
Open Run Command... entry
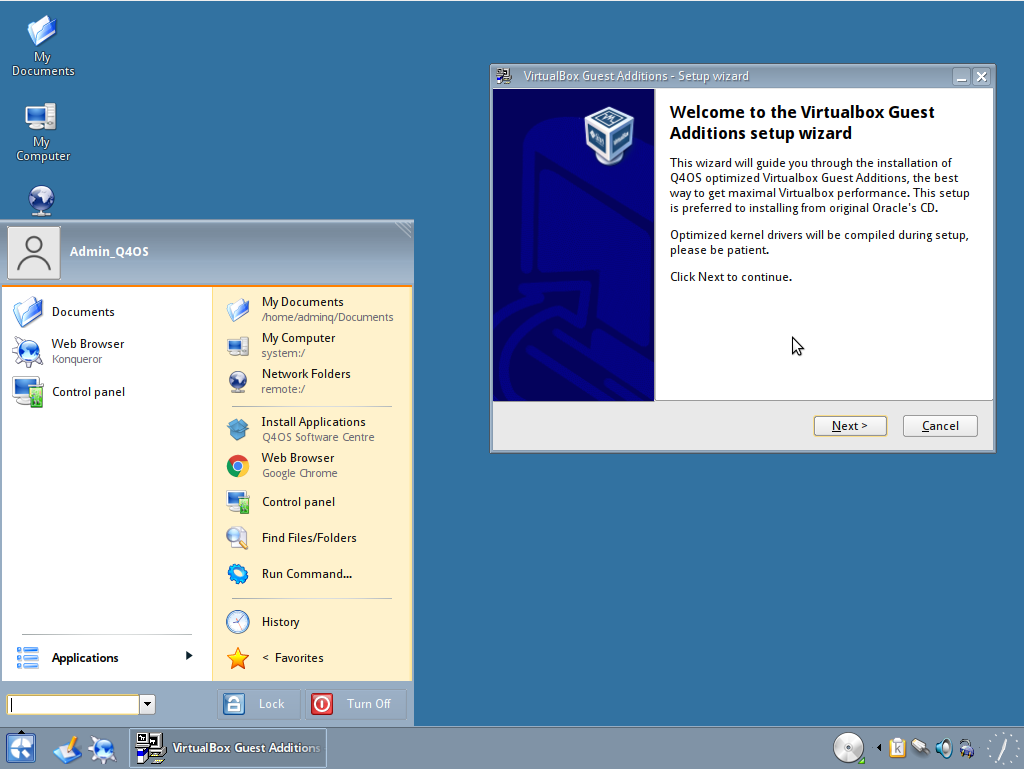(x=312, y=574)
